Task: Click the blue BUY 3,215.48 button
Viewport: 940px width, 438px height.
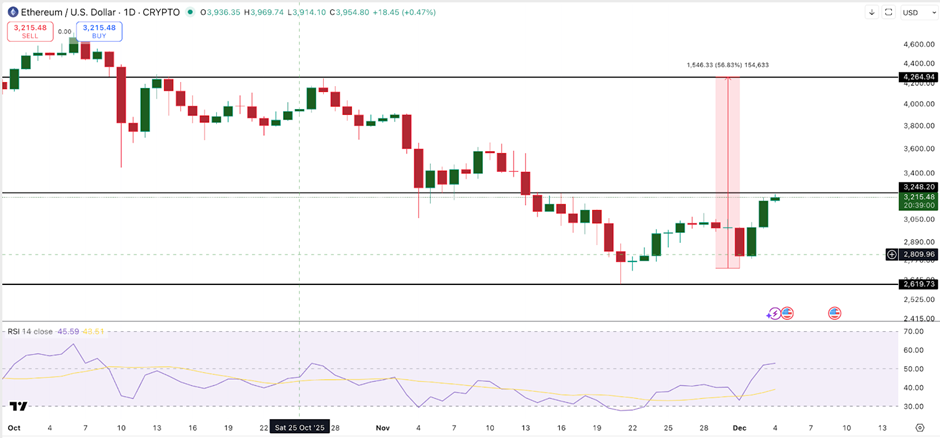Action: click(99, 32)
